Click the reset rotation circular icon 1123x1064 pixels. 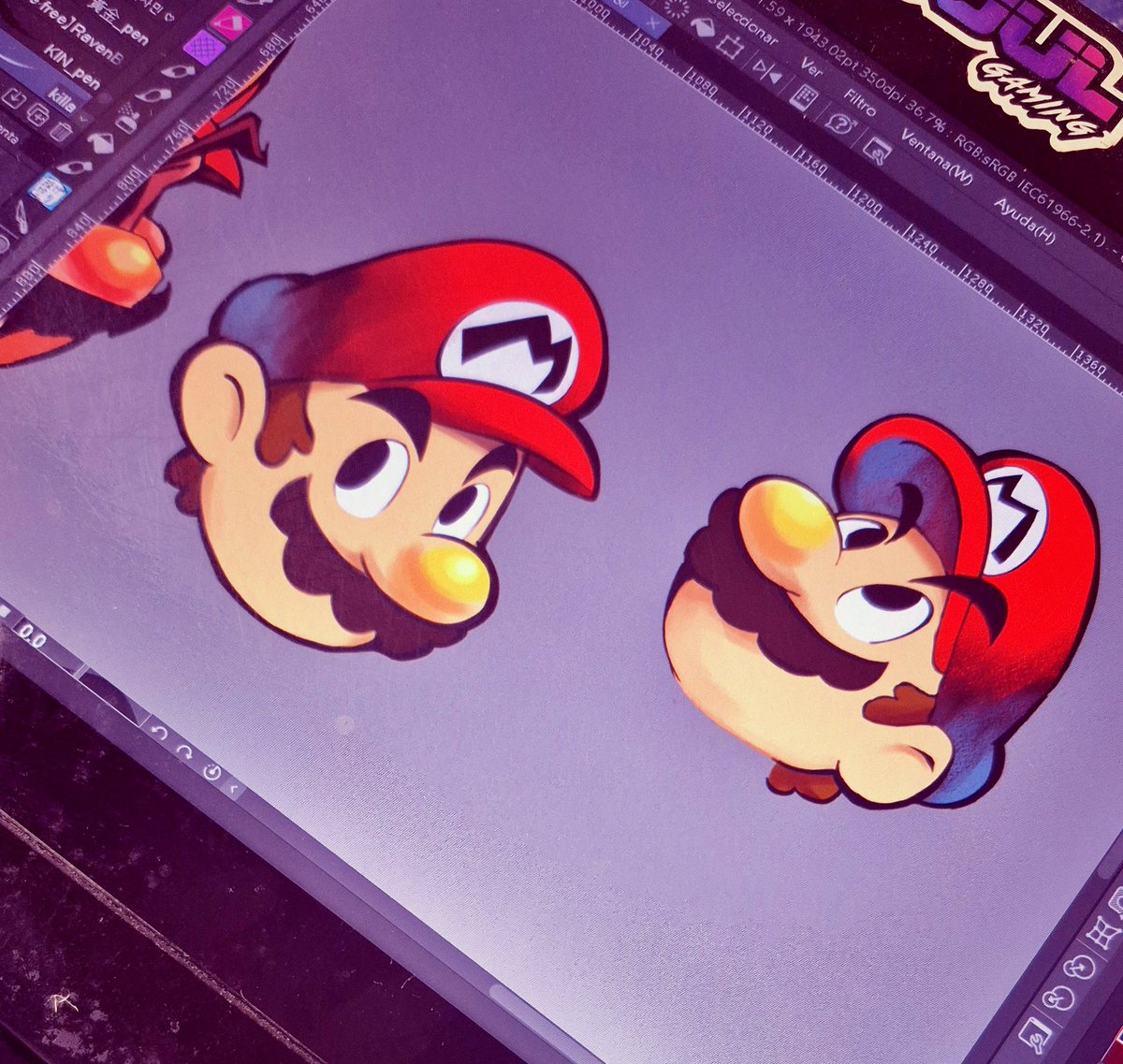211,772
